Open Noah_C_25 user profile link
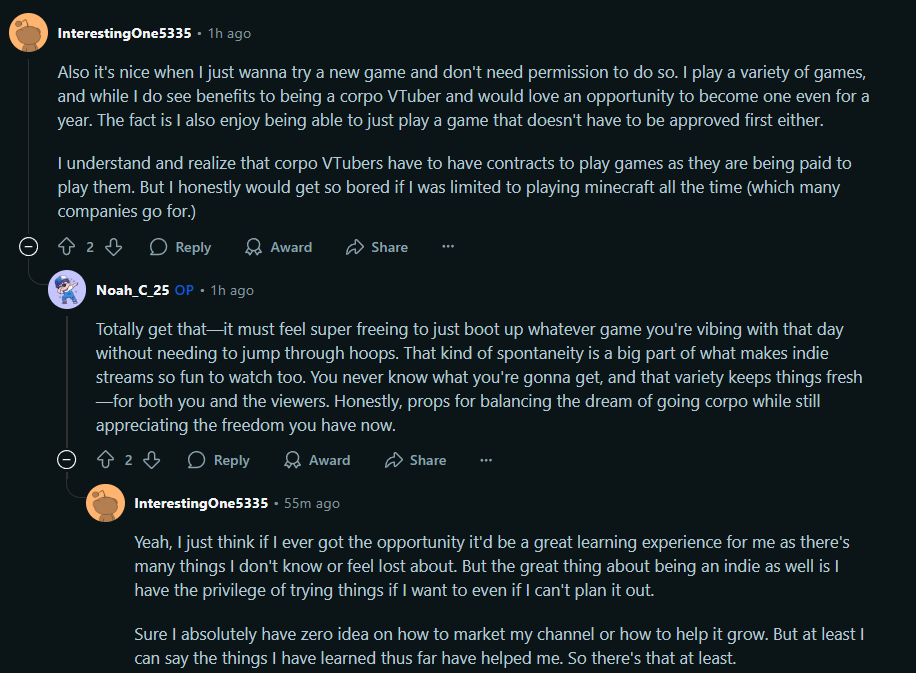The image size is (916, 673). (x=132, y=290)
